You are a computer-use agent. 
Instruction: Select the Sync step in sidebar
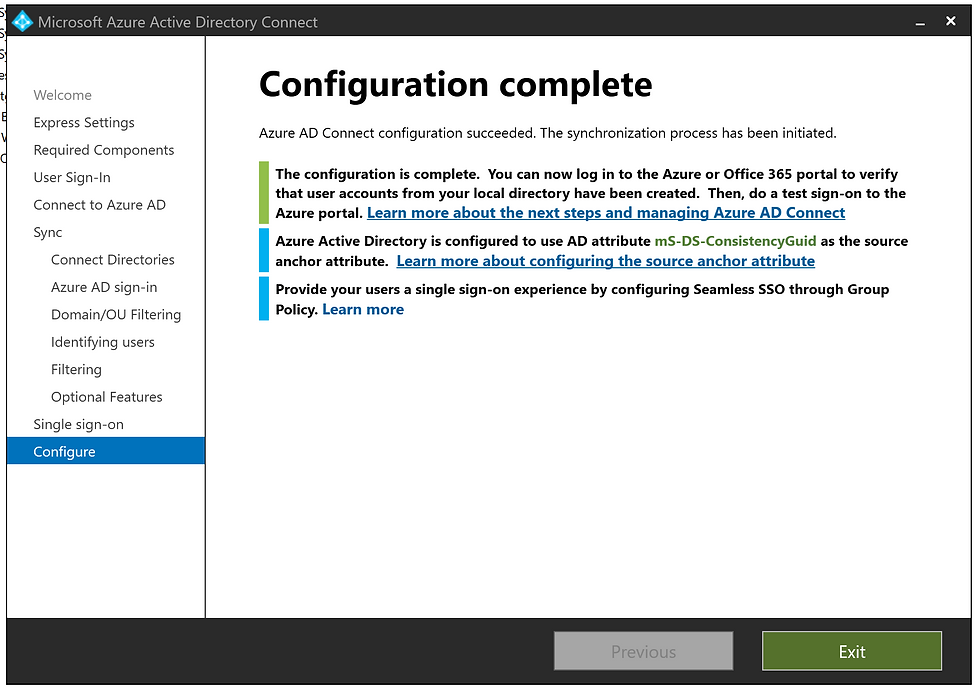click(x=48, y=232)
